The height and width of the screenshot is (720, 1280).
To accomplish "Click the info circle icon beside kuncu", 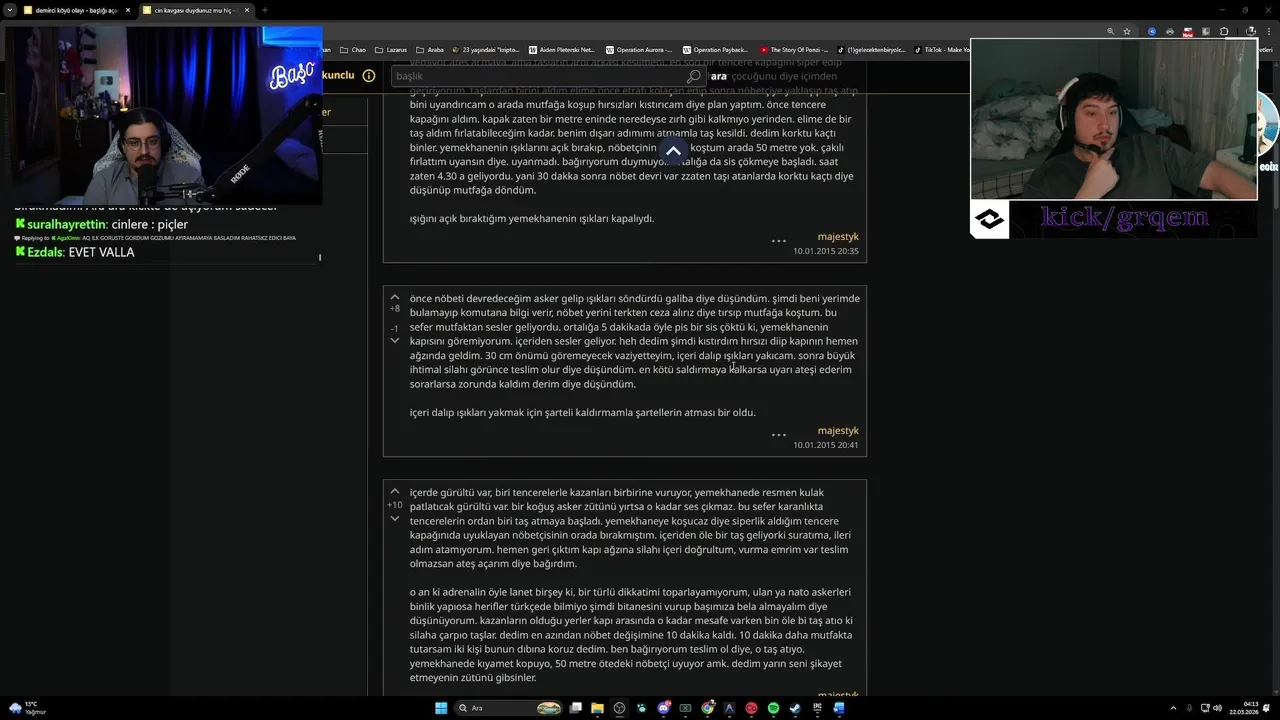I will pos(369,76).
